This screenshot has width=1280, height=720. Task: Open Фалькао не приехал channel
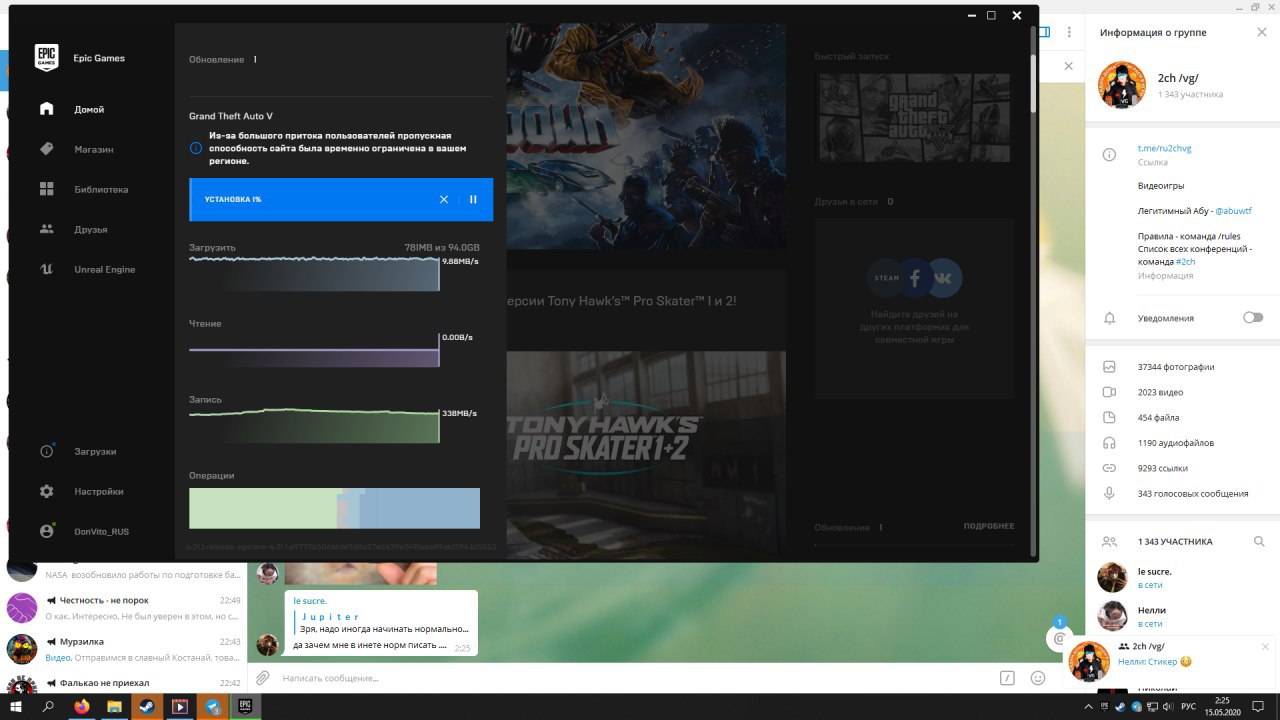click(124, 683)
